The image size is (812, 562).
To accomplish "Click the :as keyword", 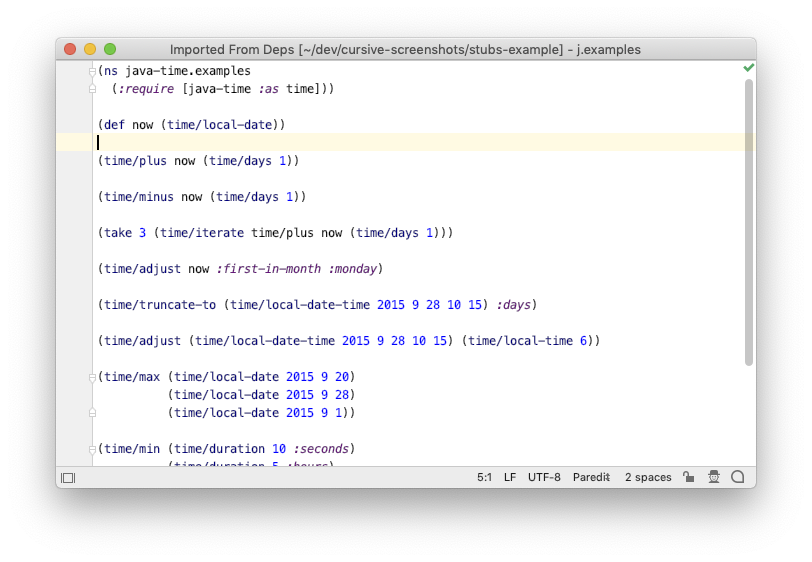I will point(268,89).
